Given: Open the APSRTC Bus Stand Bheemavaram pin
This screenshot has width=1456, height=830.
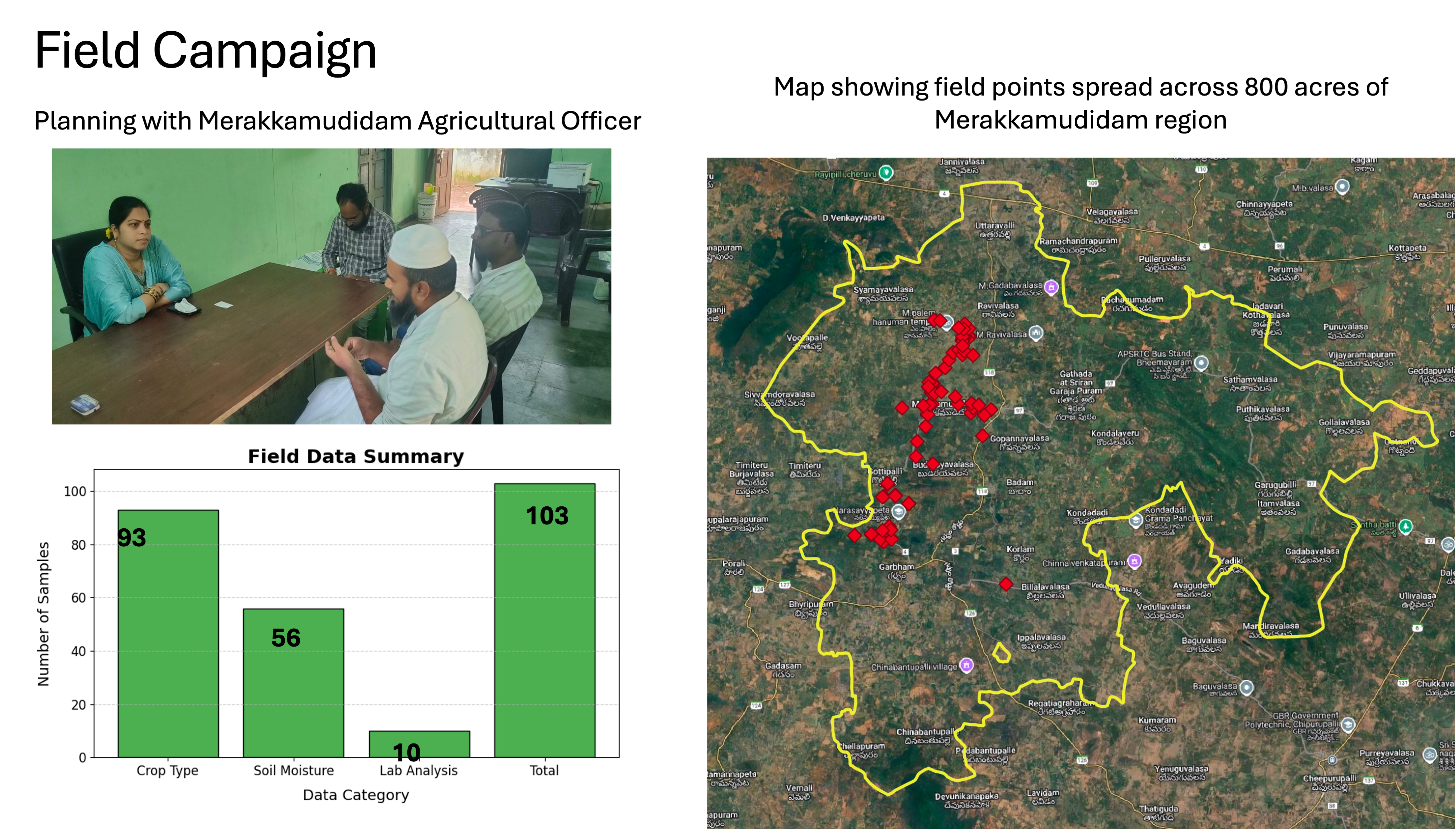Looking at the screenshot, I should coord(1201,363).
